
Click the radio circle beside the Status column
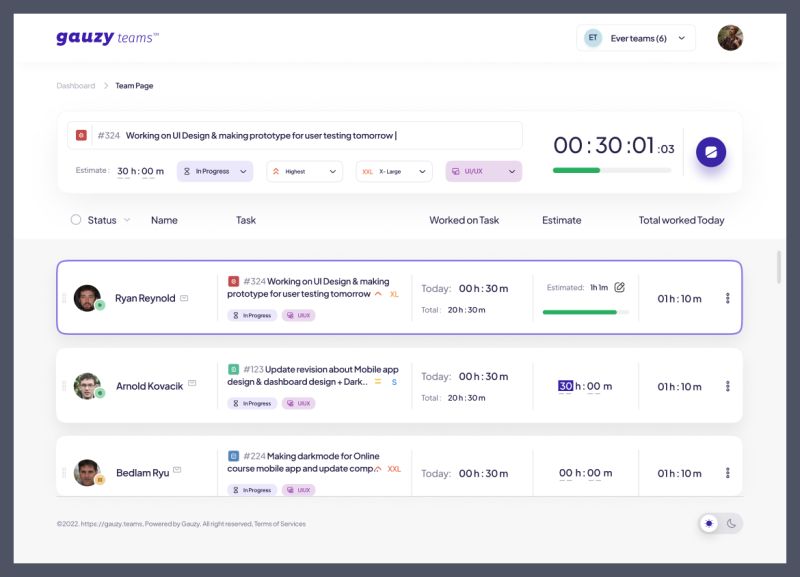(75, 219)
